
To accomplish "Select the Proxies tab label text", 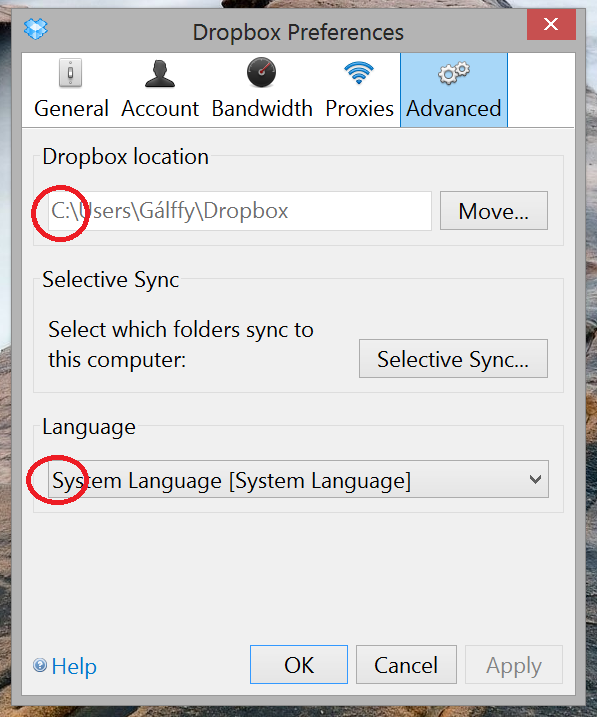I will (359, 109).
